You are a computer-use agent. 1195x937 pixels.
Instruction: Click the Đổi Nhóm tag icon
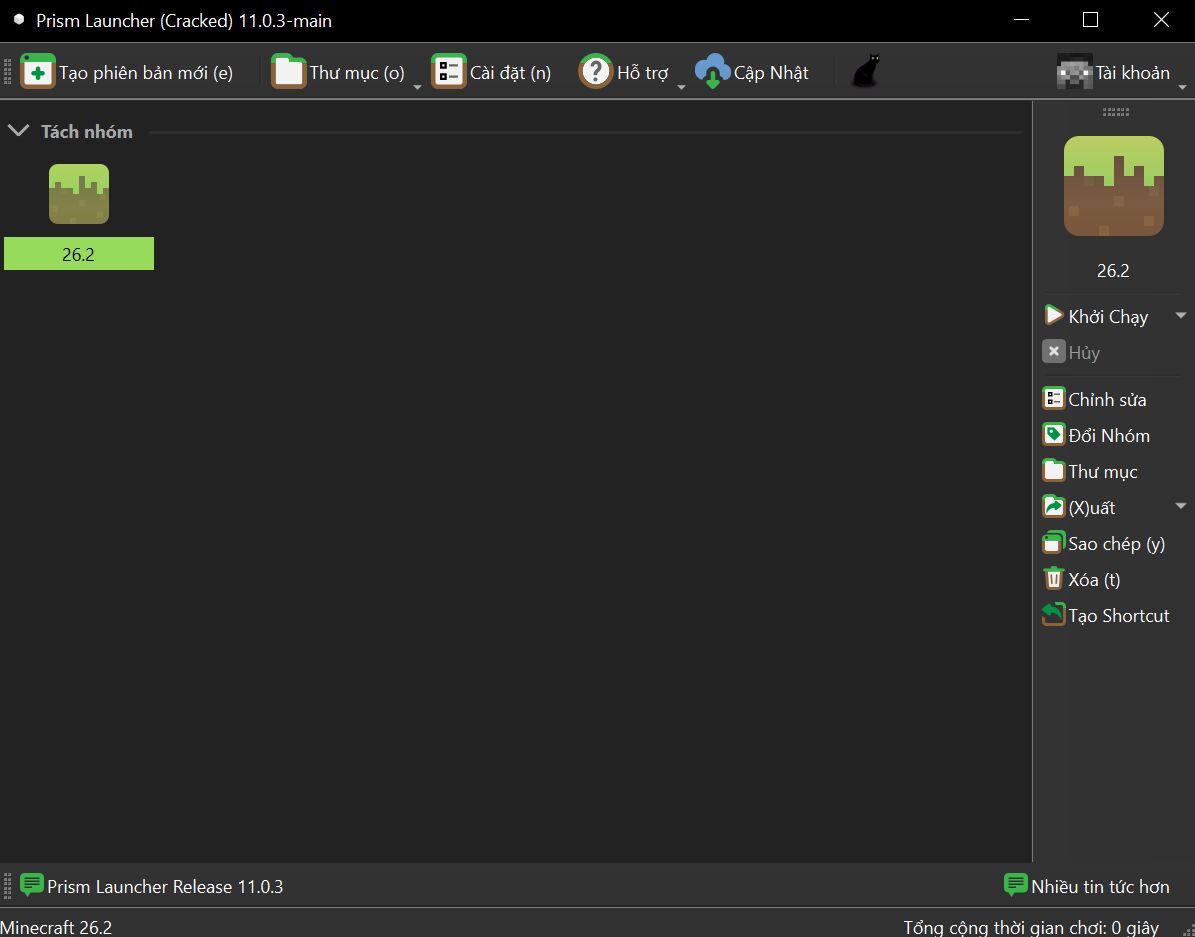pos(1053,435)
